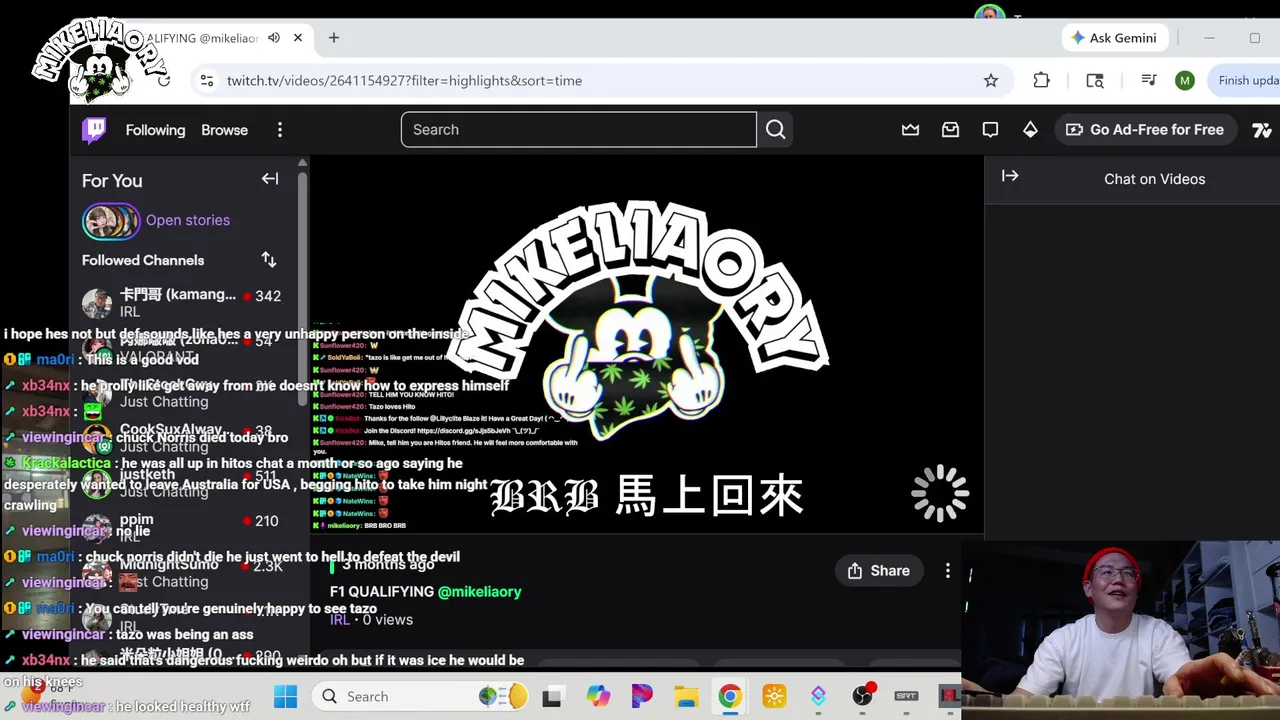1280x720 pixels.
Task: Open the More options dots in Twitch nav
Action: click(280, 130)
